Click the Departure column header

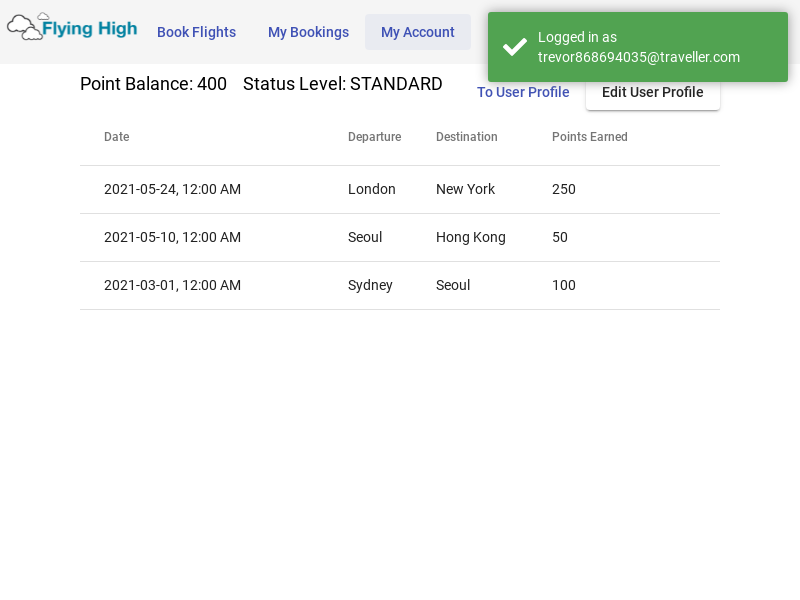pos(374,137)
